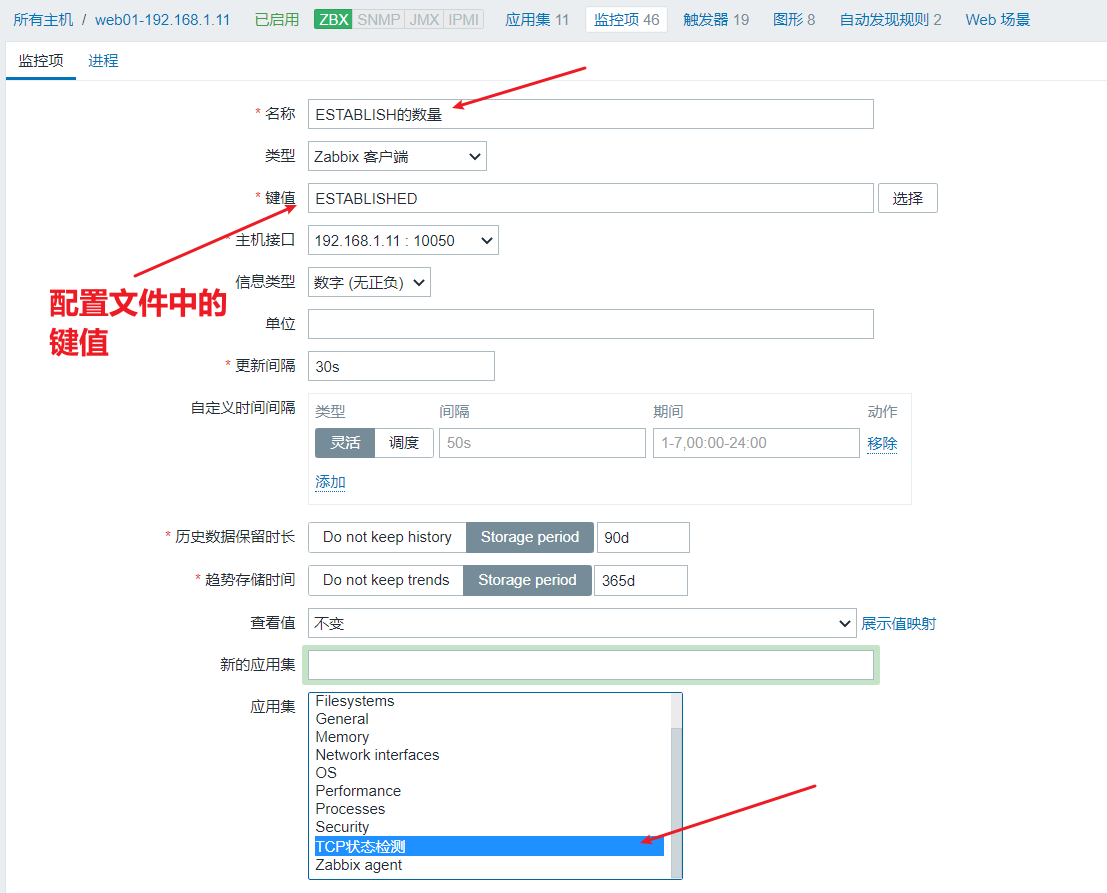Screen dimensions: 1107x893
Task: Open the 信息类型 数字 dropdown
Action: (x=369, y=282)
